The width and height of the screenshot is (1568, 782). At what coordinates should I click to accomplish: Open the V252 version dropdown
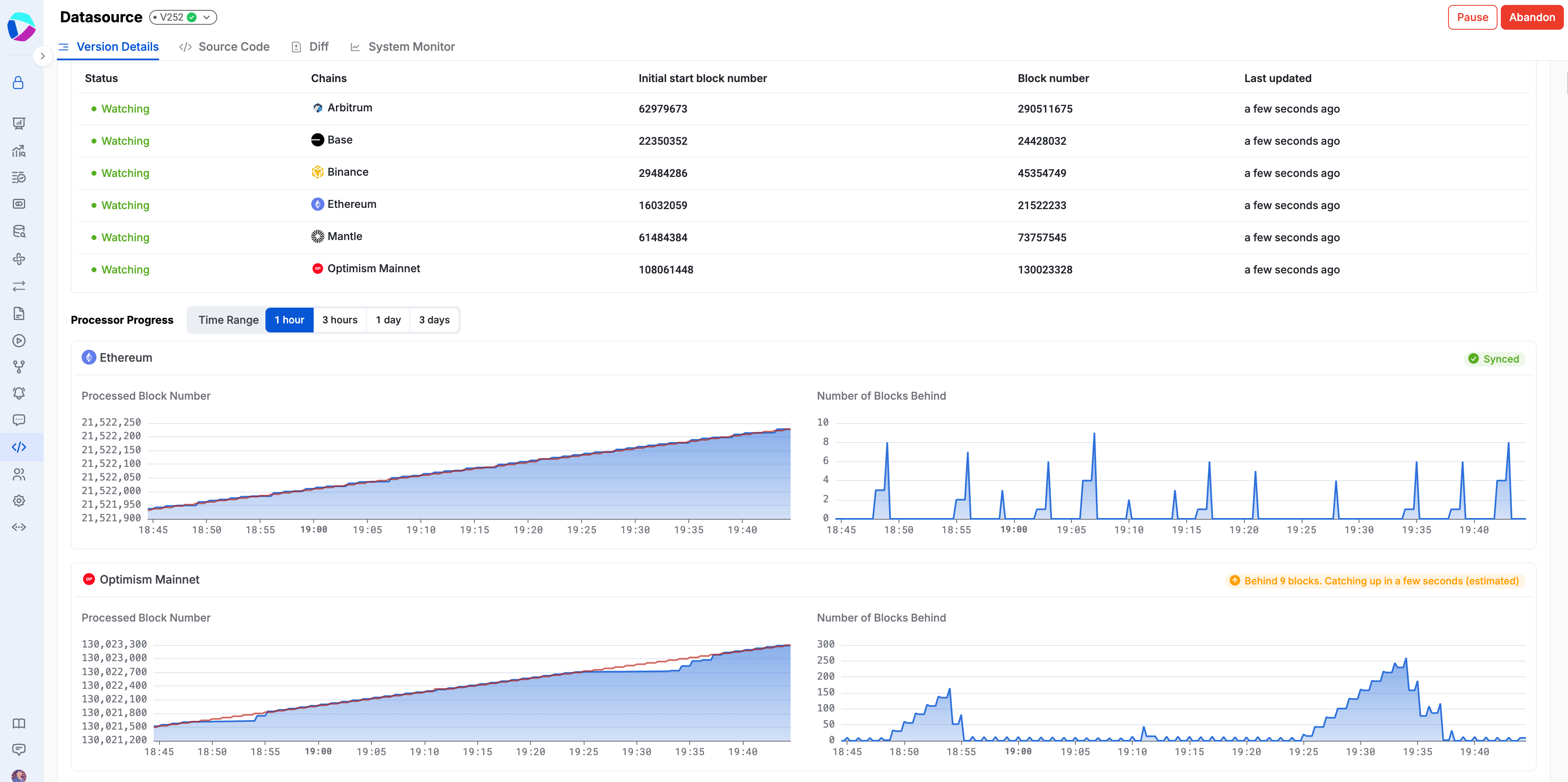coord(183,17)
